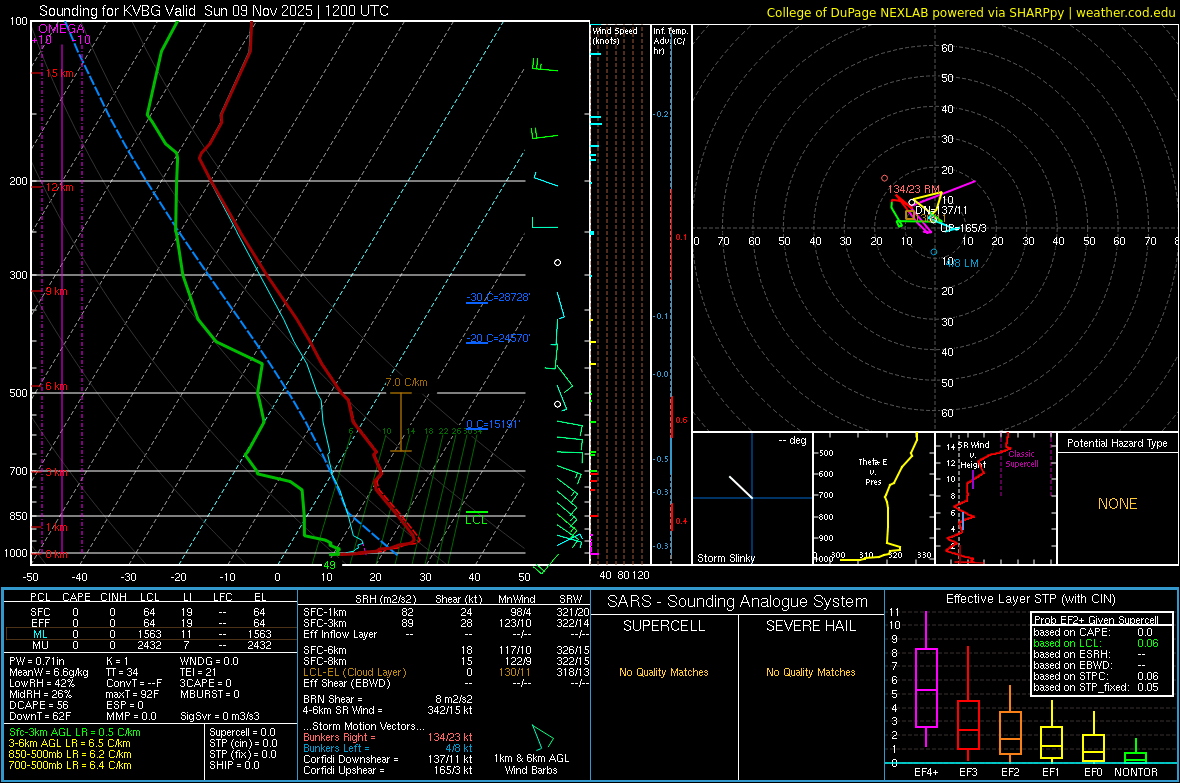Click the white line in Storm Slinky panel
Image resolution: width=1180 pixels, height=783 pixels.
tap(741, 486)
